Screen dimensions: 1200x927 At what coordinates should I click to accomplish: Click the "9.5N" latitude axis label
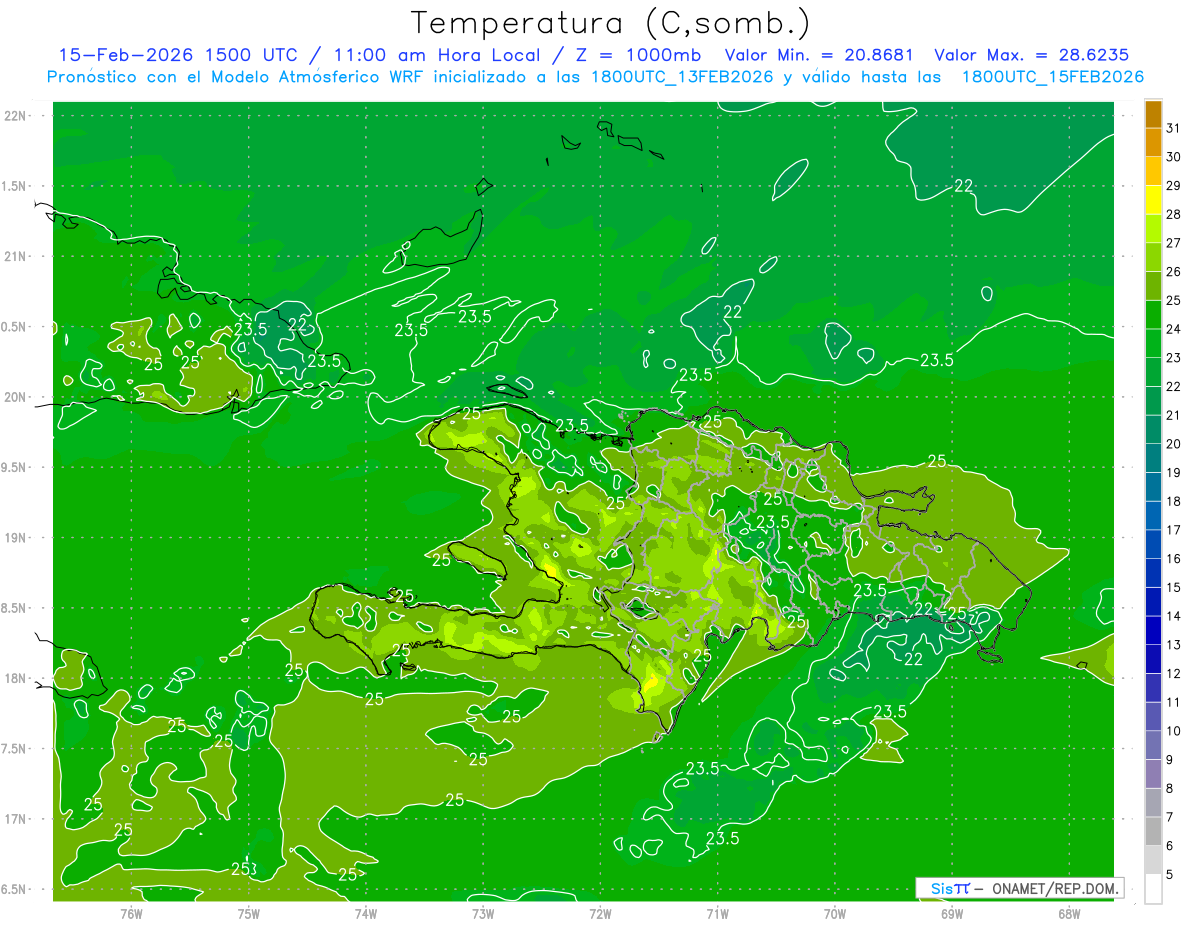[x=15, y=467]
